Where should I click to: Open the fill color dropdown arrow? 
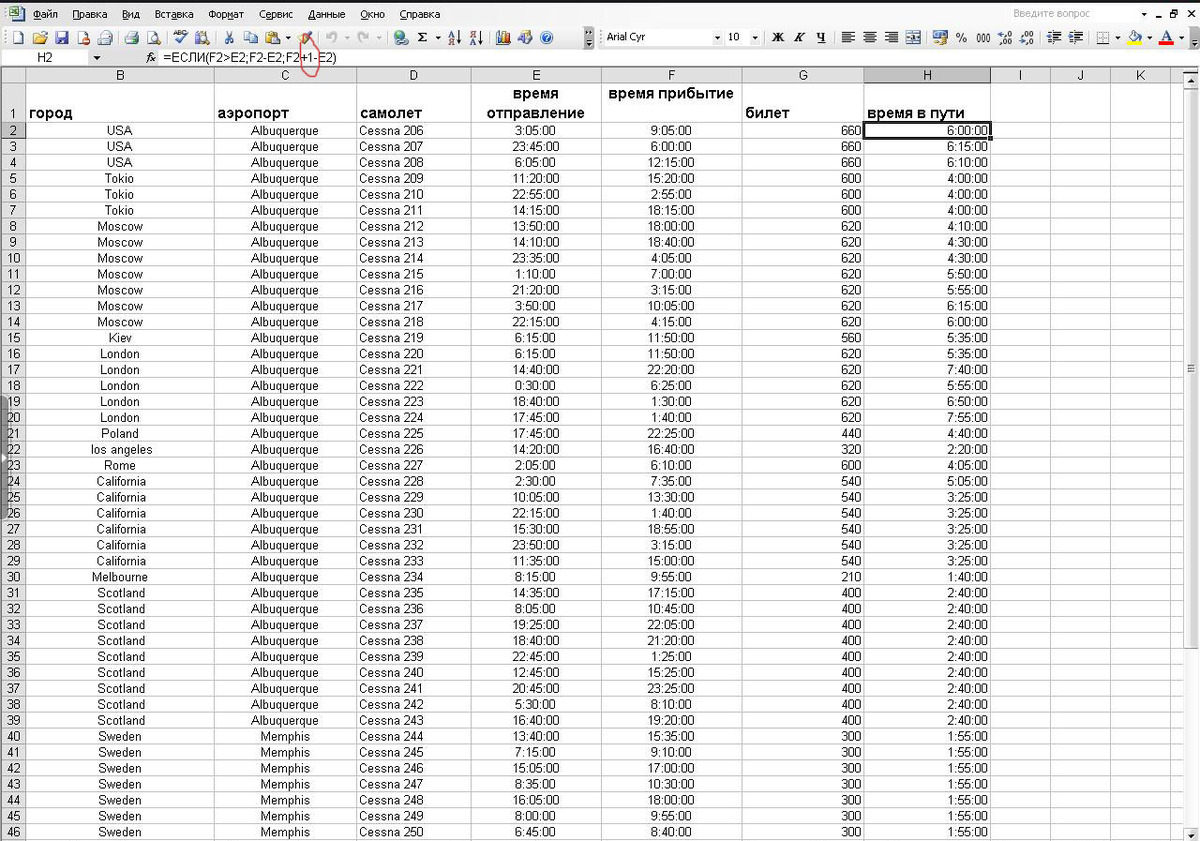click(x=1150, y=37)
